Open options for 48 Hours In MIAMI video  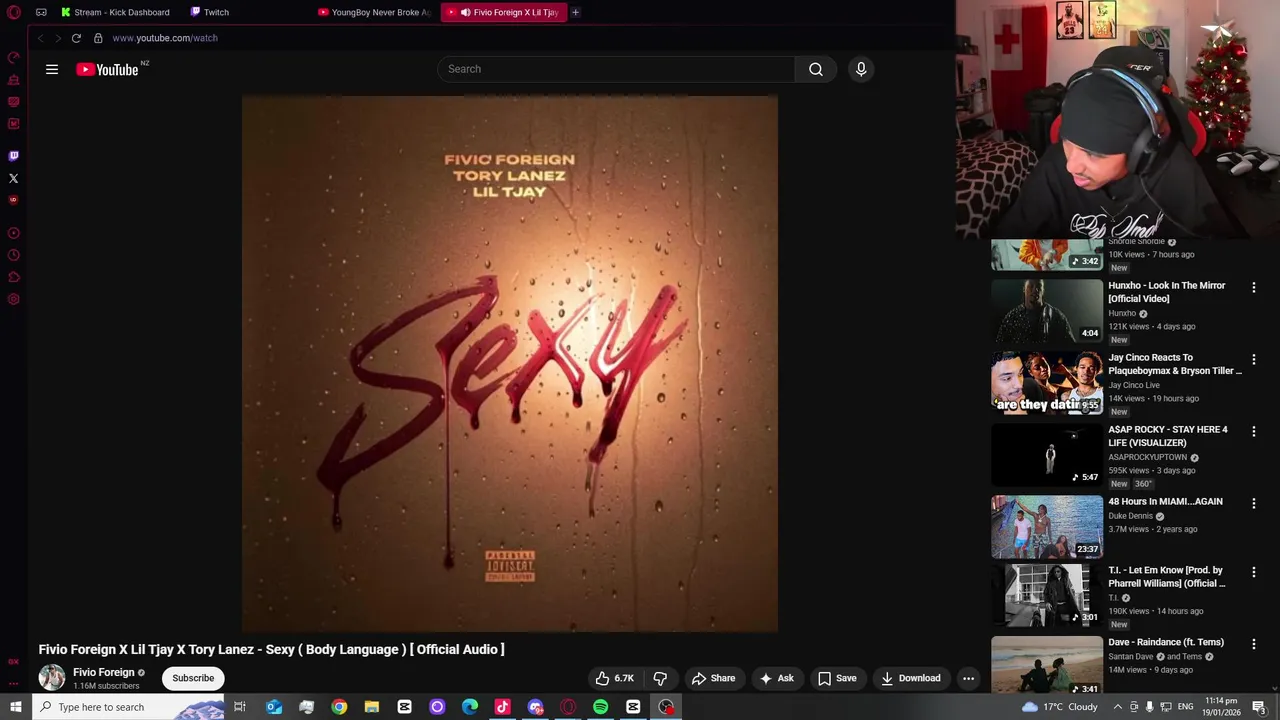(x=1253, y=503)
